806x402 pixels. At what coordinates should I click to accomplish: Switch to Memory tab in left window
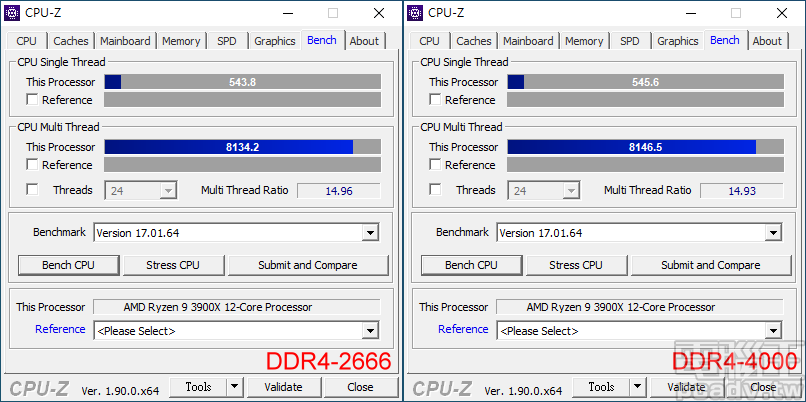pyautogui.click(x=181, y=41)
